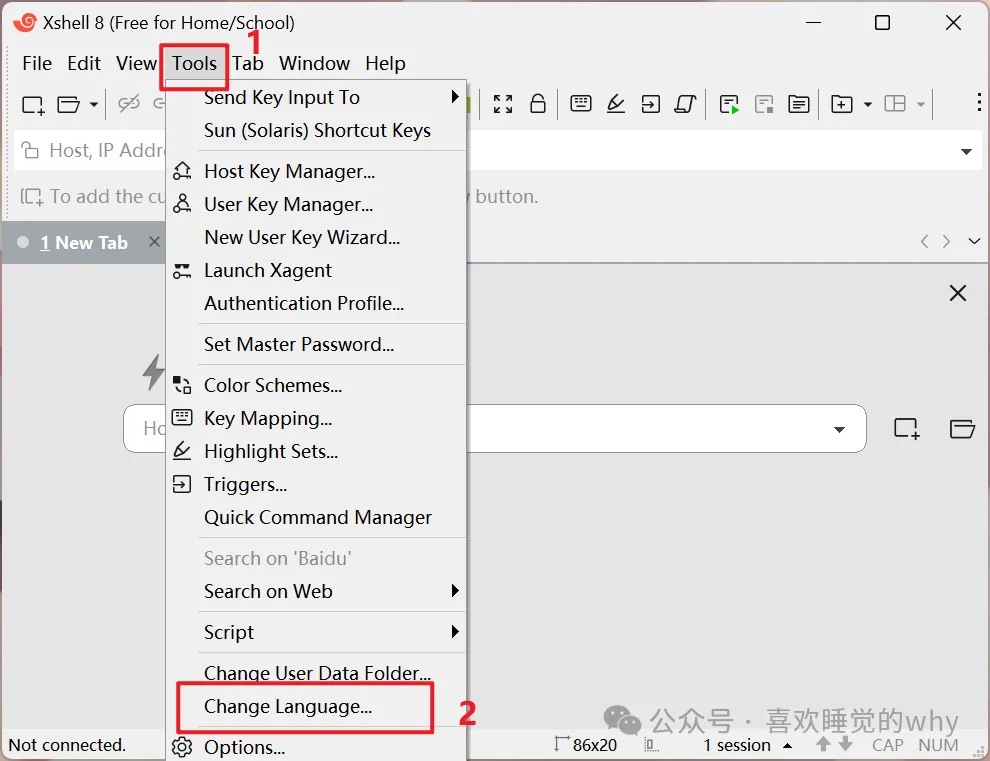Viewport: 990px width, 761px height.
Task: Click the greyed script stop toolbar icon
Action: click(764, 104)
